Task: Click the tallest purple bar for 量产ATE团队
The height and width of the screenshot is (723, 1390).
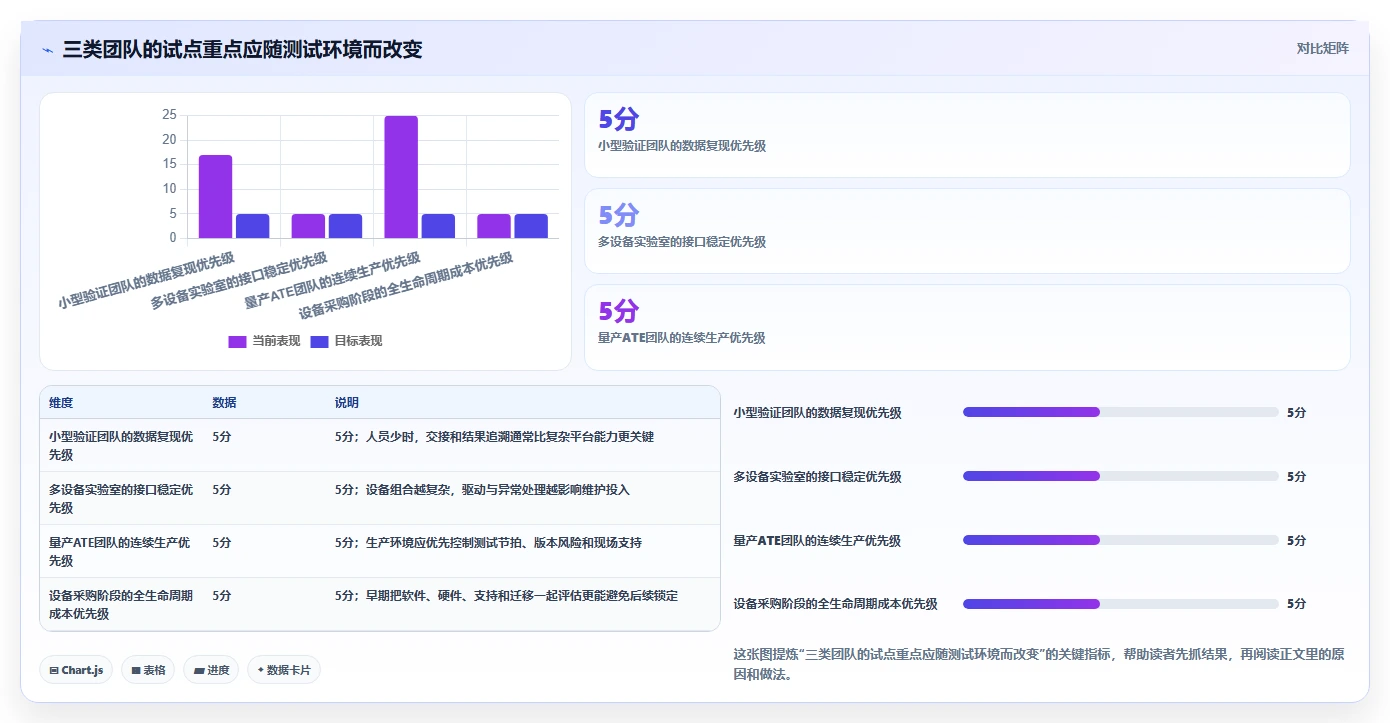Action: click(x=401, y=177)
